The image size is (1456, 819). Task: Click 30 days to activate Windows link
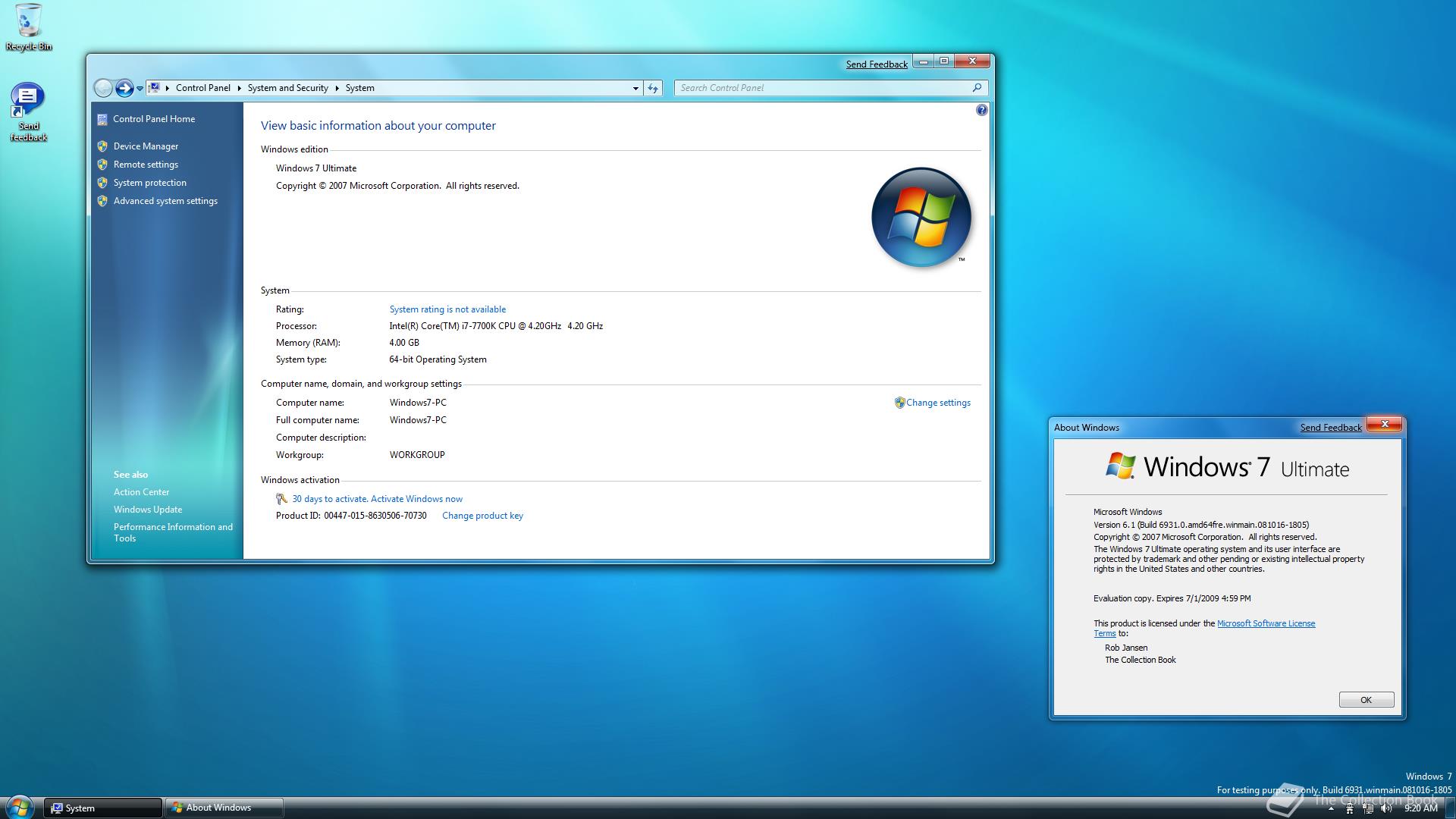pos(377,499)
